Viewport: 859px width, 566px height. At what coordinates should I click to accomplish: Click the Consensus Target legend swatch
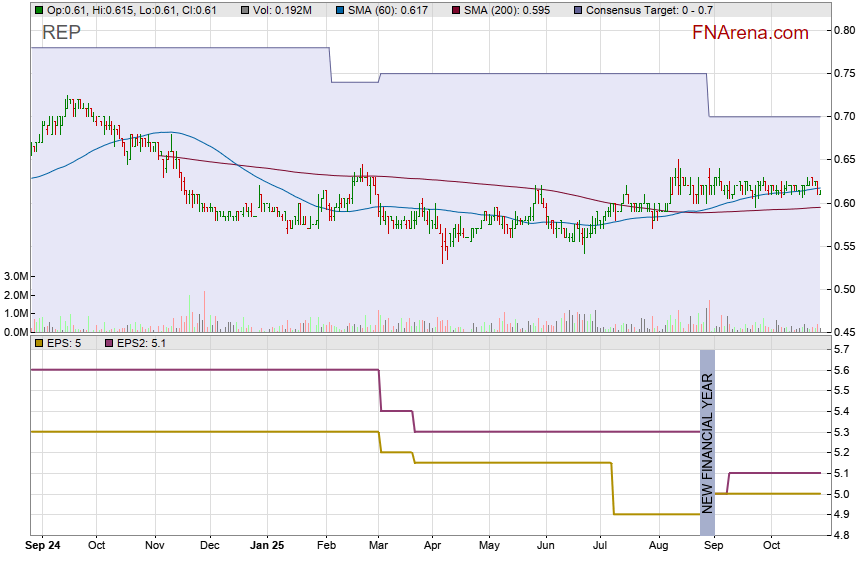pos(578,9)
